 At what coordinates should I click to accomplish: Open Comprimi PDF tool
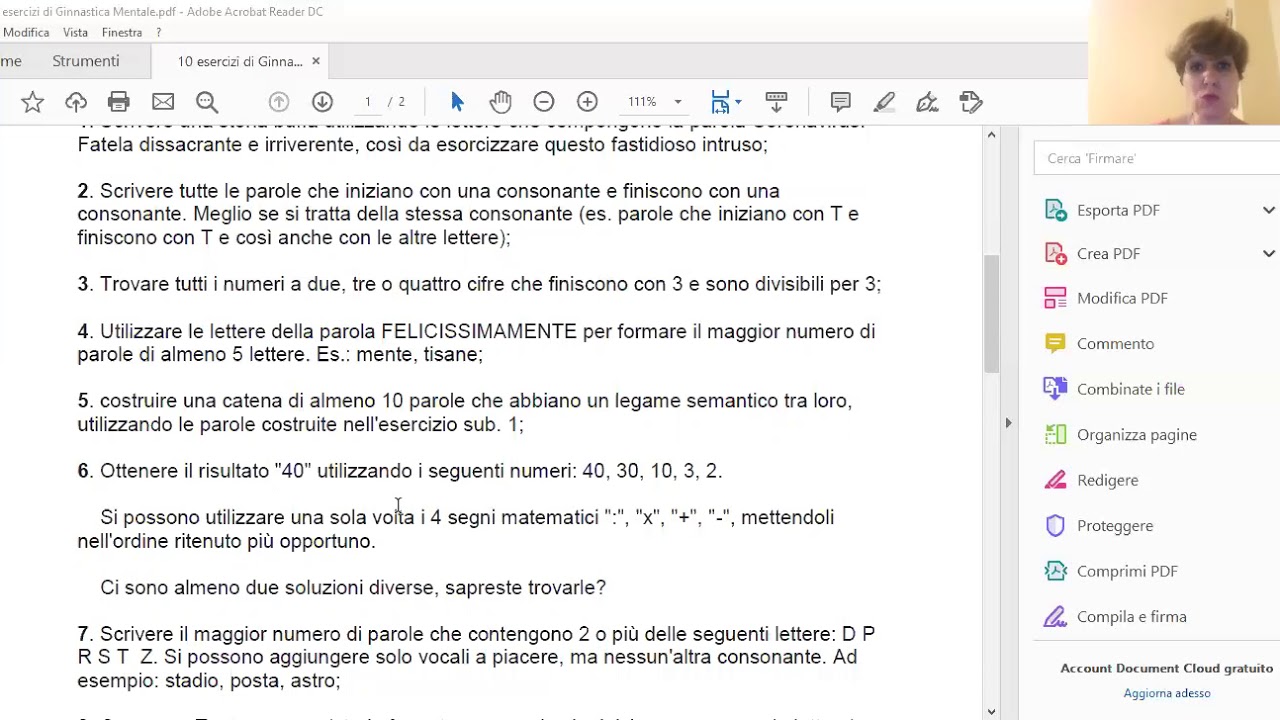[1127, 571]
